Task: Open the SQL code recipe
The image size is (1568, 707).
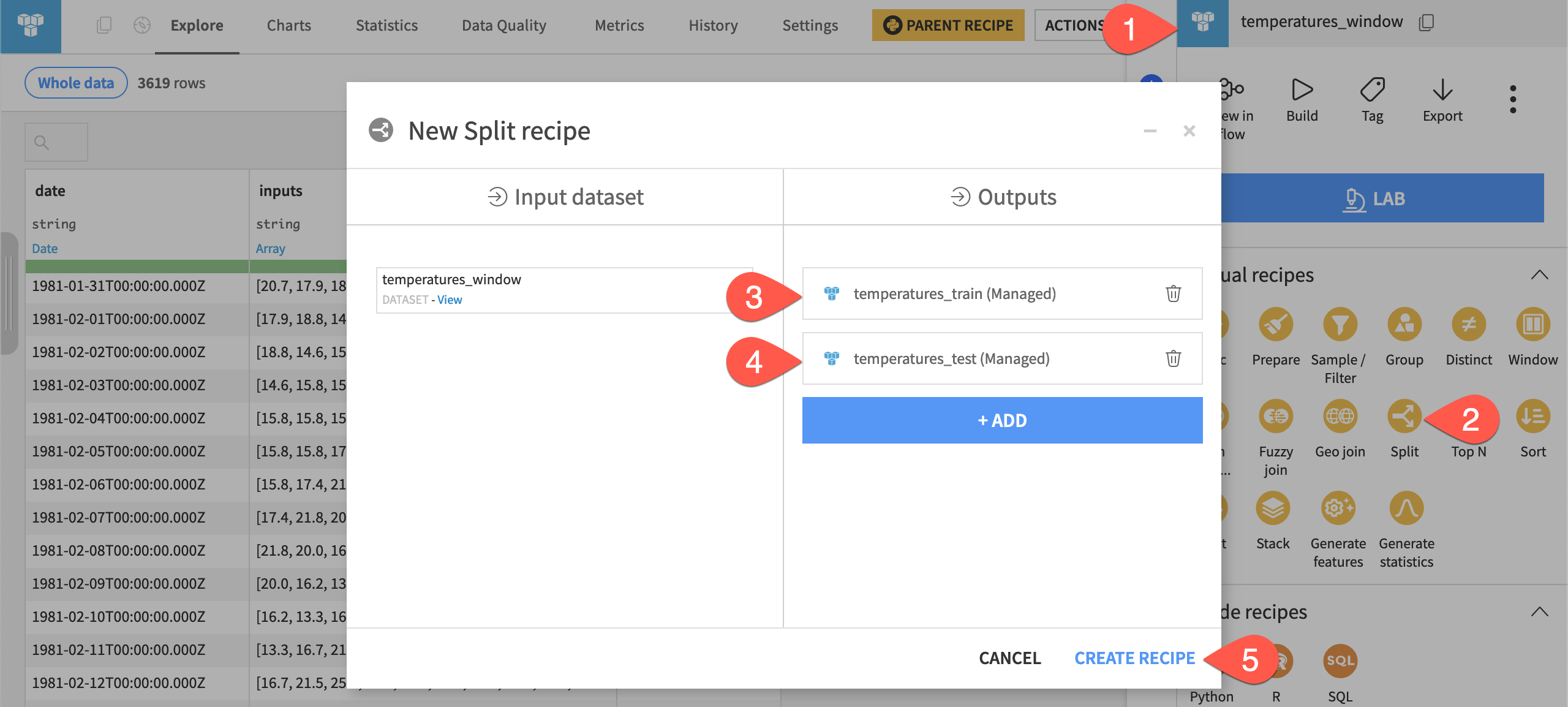Action: (1340, 661)
